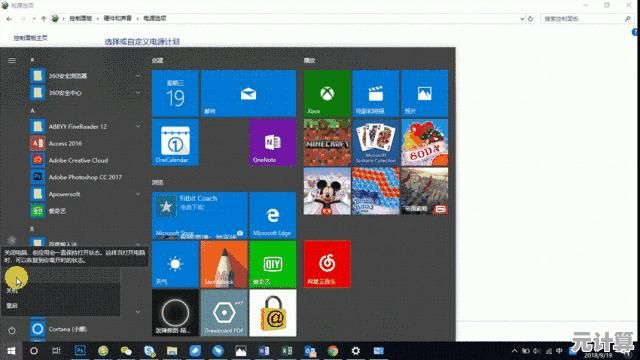Jump to letter A section header

click(33, 110)
